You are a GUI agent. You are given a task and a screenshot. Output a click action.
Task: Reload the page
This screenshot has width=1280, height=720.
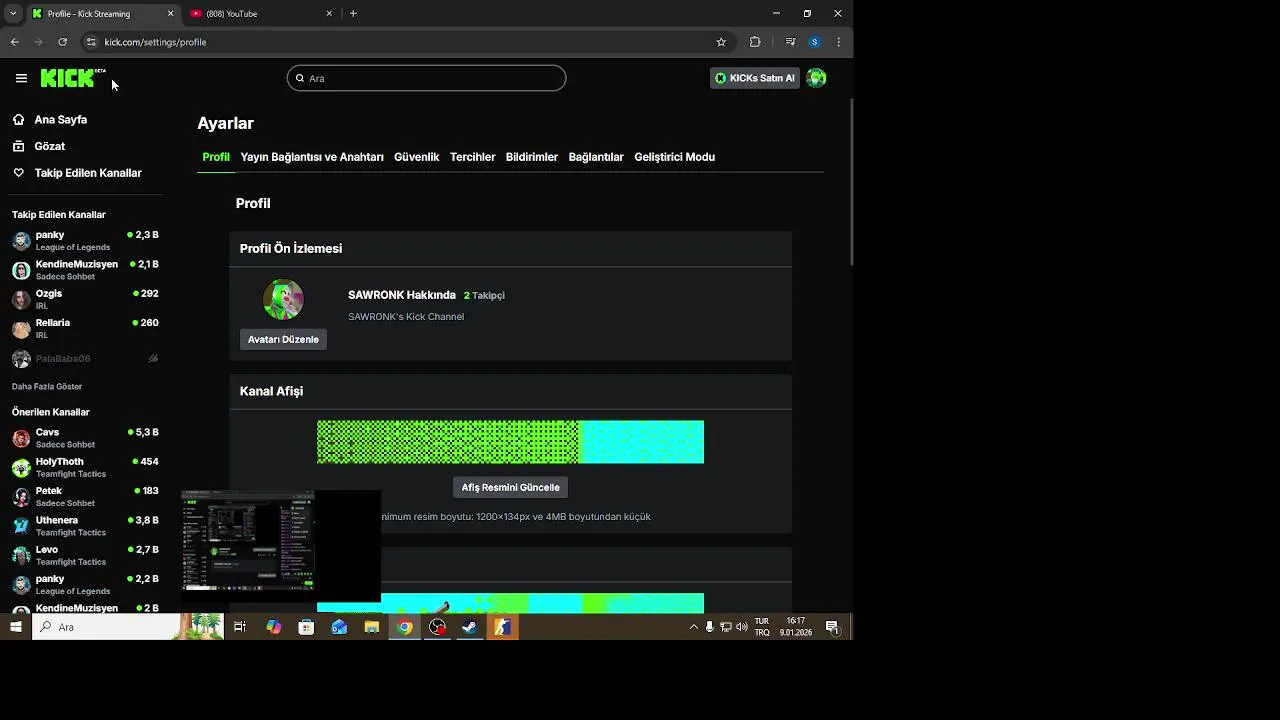[x=62, y=42]
